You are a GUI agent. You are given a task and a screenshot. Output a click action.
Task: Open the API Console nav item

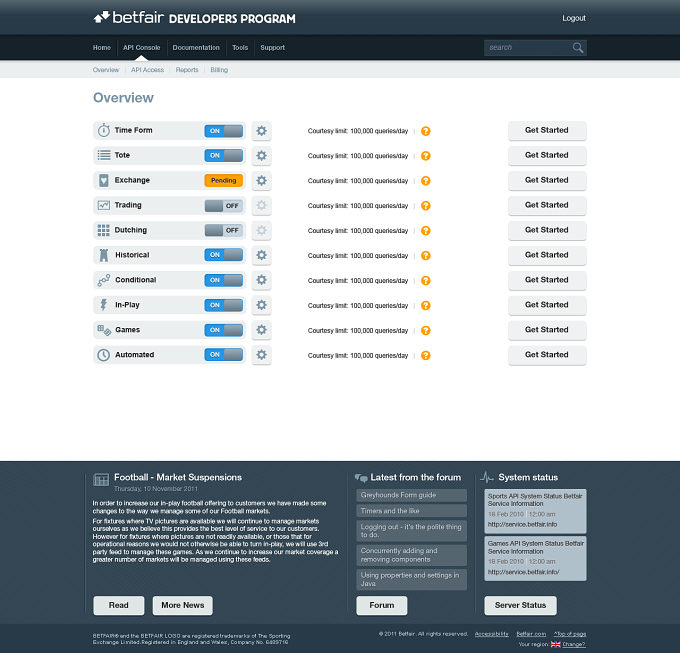[141, 48]
